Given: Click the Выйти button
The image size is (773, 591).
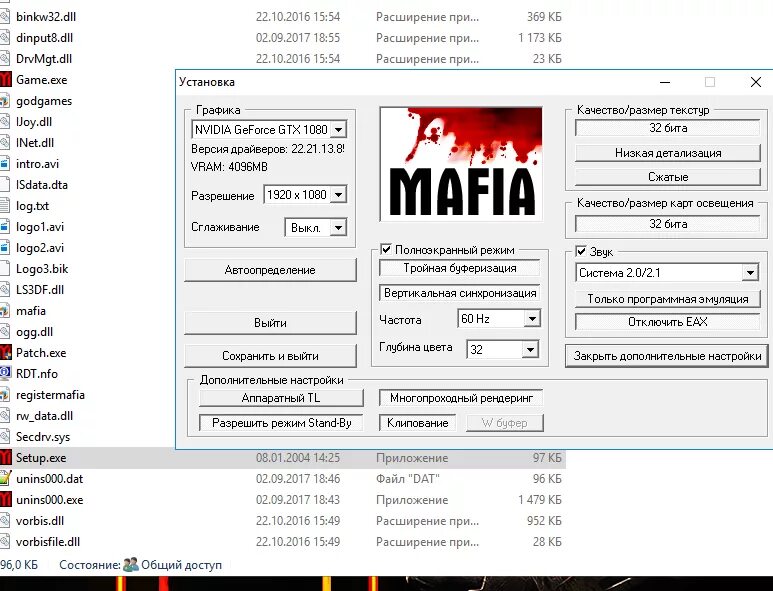Looking at the screenshot, I should (270, 323).
